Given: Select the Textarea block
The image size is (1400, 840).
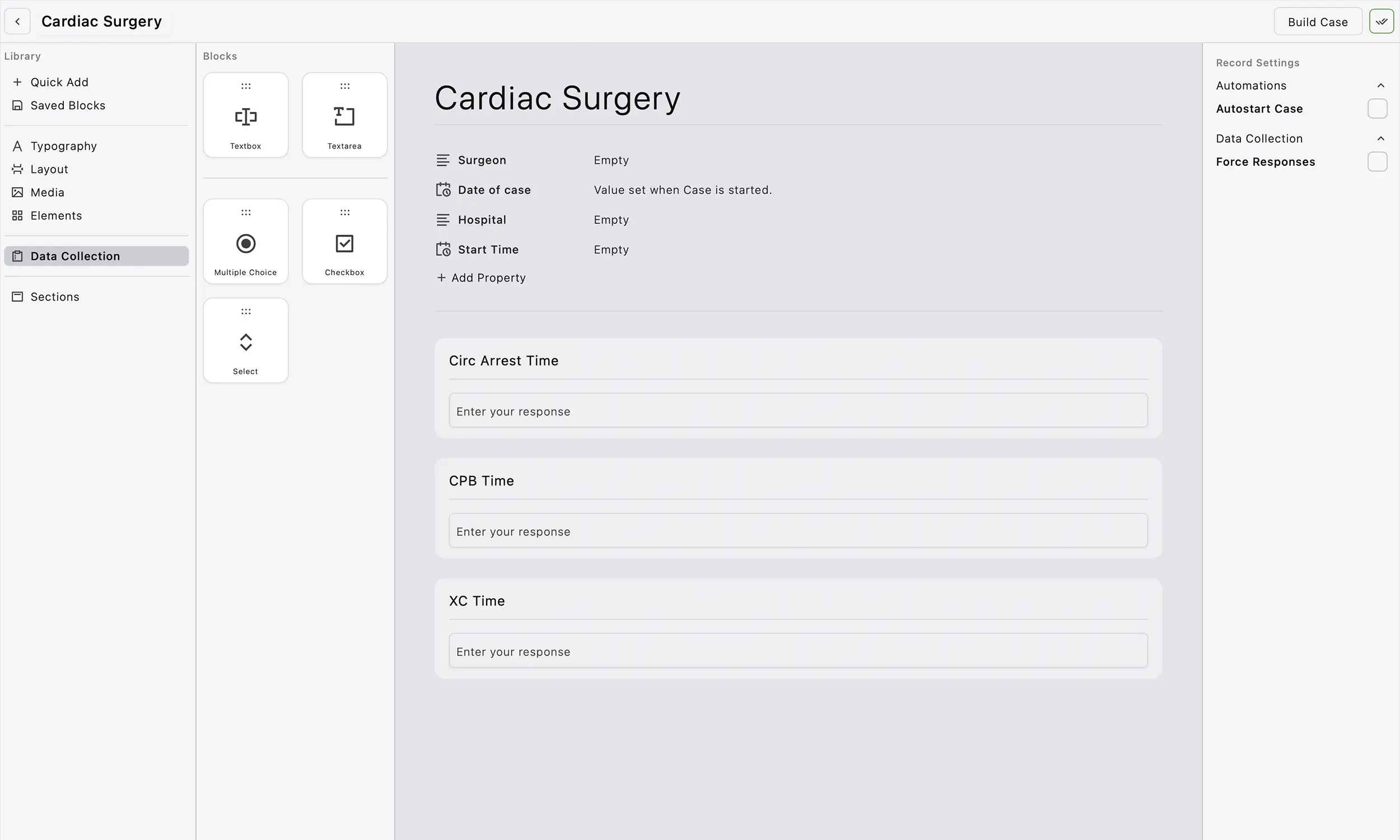Looking at the screenshot, I should [x=344, y=116].
